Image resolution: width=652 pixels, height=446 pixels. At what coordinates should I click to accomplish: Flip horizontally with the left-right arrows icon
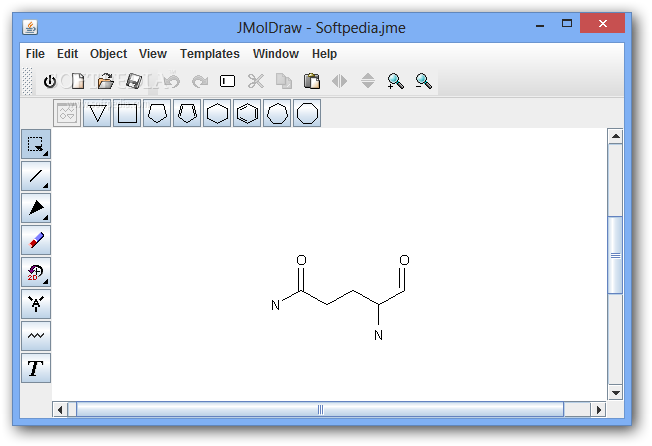click(x=340, y=81)
